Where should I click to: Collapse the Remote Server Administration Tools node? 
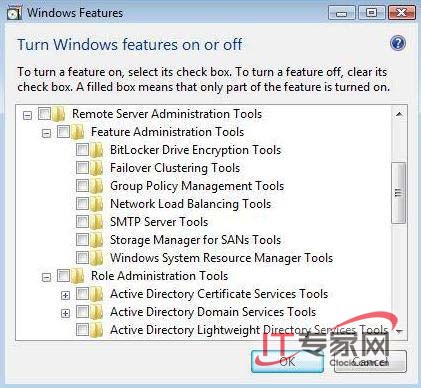27,115
